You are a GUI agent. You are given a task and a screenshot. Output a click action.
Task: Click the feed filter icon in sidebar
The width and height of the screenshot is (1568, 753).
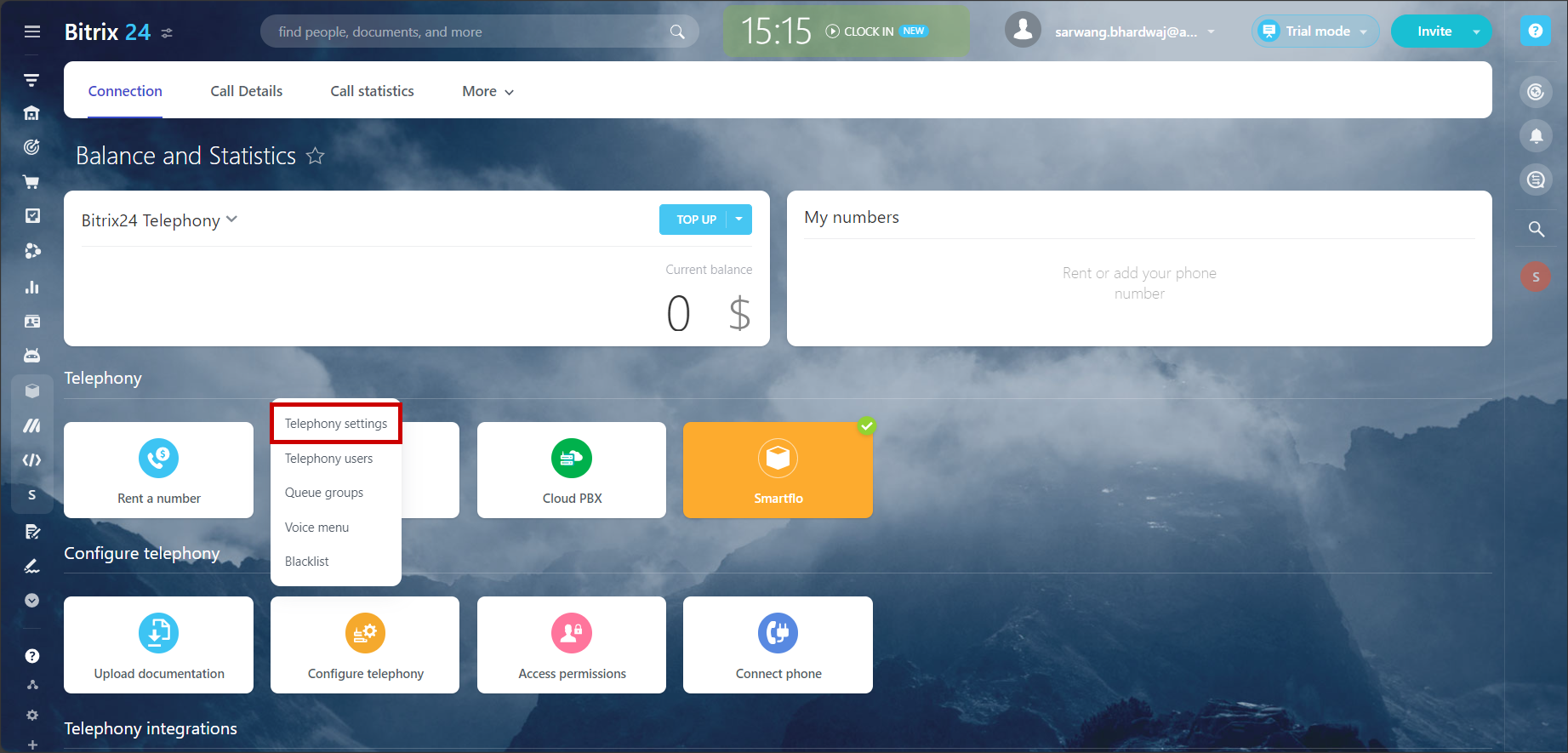click(x=31, y=80)
